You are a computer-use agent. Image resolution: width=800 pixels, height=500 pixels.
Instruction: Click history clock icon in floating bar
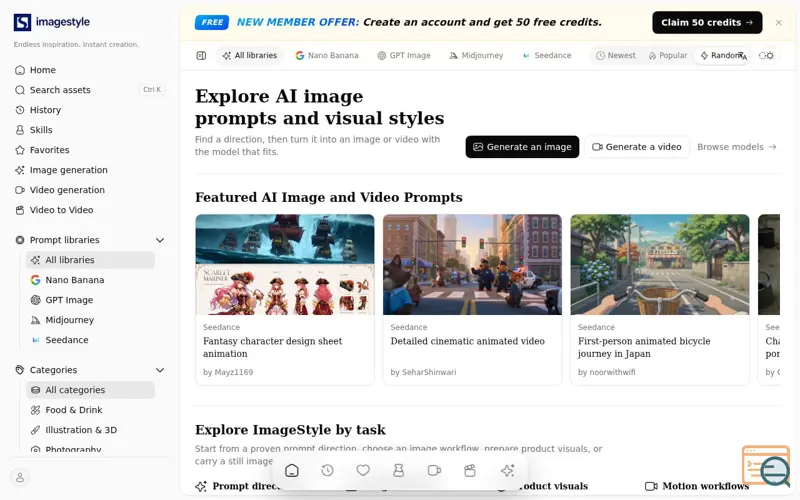(x=328, y=470)
